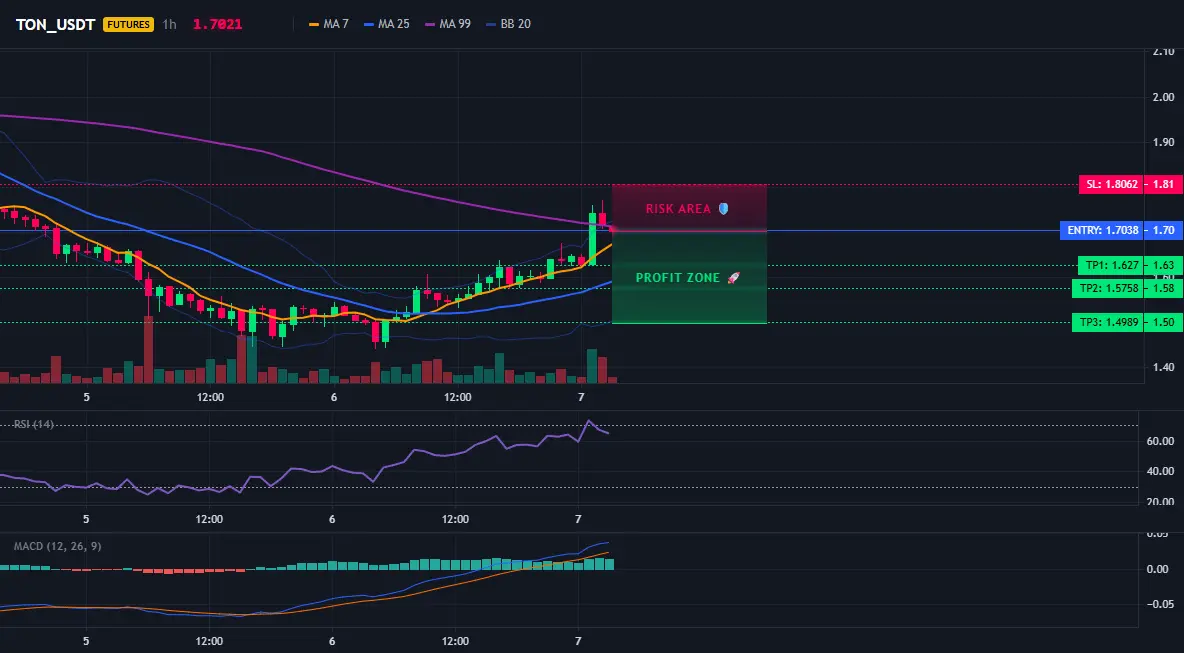1184x653 pixels.
Task: Click the TP3: 1.4989 target label
Action: tap(1107, 322)
